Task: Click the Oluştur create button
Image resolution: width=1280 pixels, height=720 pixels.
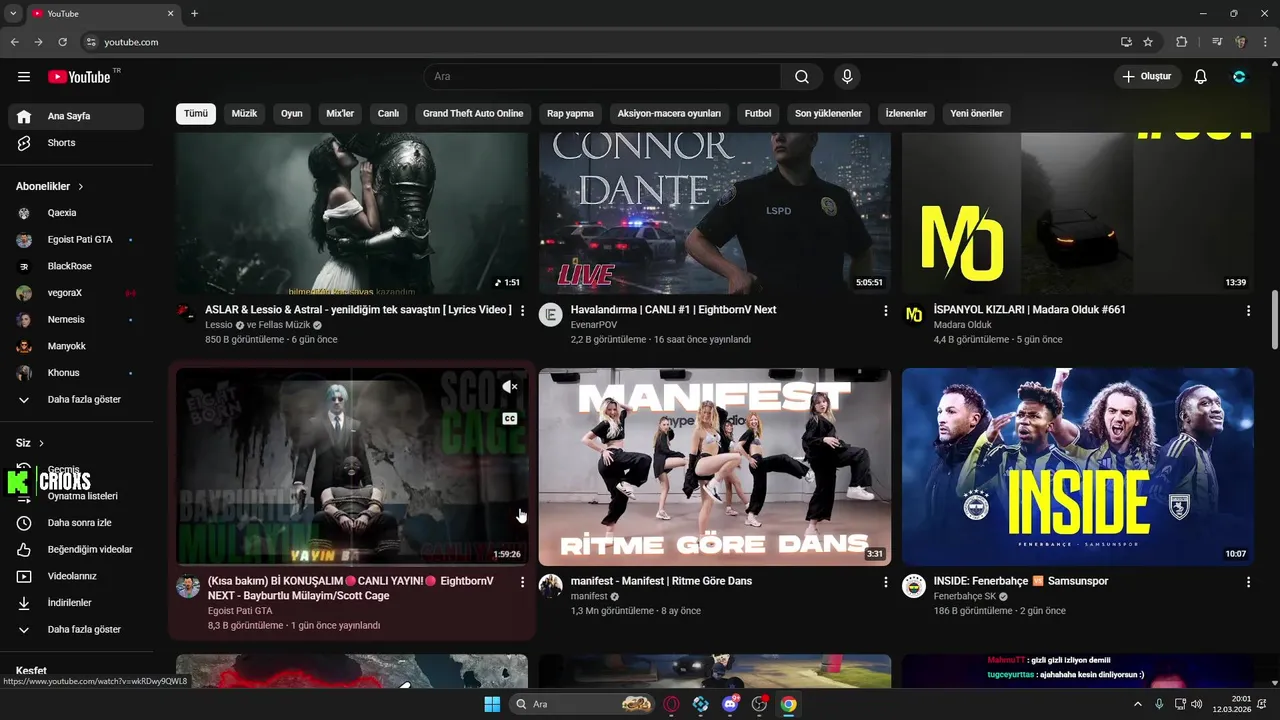Action: pyautogui.click(x=1148, y=77)
